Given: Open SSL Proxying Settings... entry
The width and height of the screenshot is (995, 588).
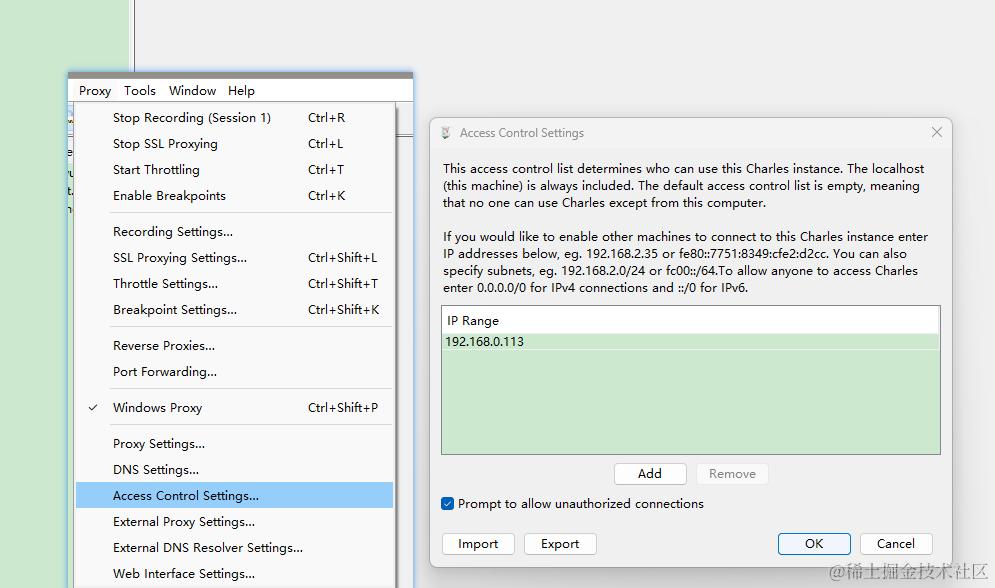Looking at the screenshot, I should point(234,258).
